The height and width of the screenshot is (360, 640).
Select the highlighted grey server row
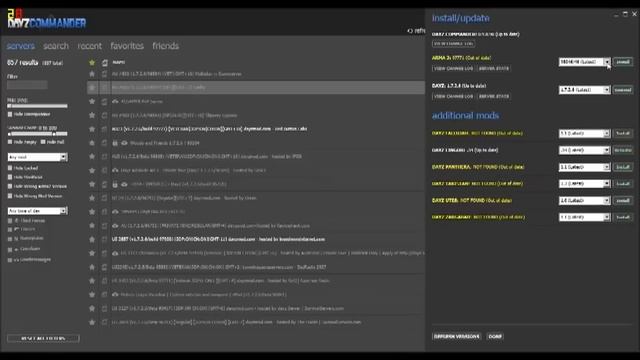[x=256, y=87]
